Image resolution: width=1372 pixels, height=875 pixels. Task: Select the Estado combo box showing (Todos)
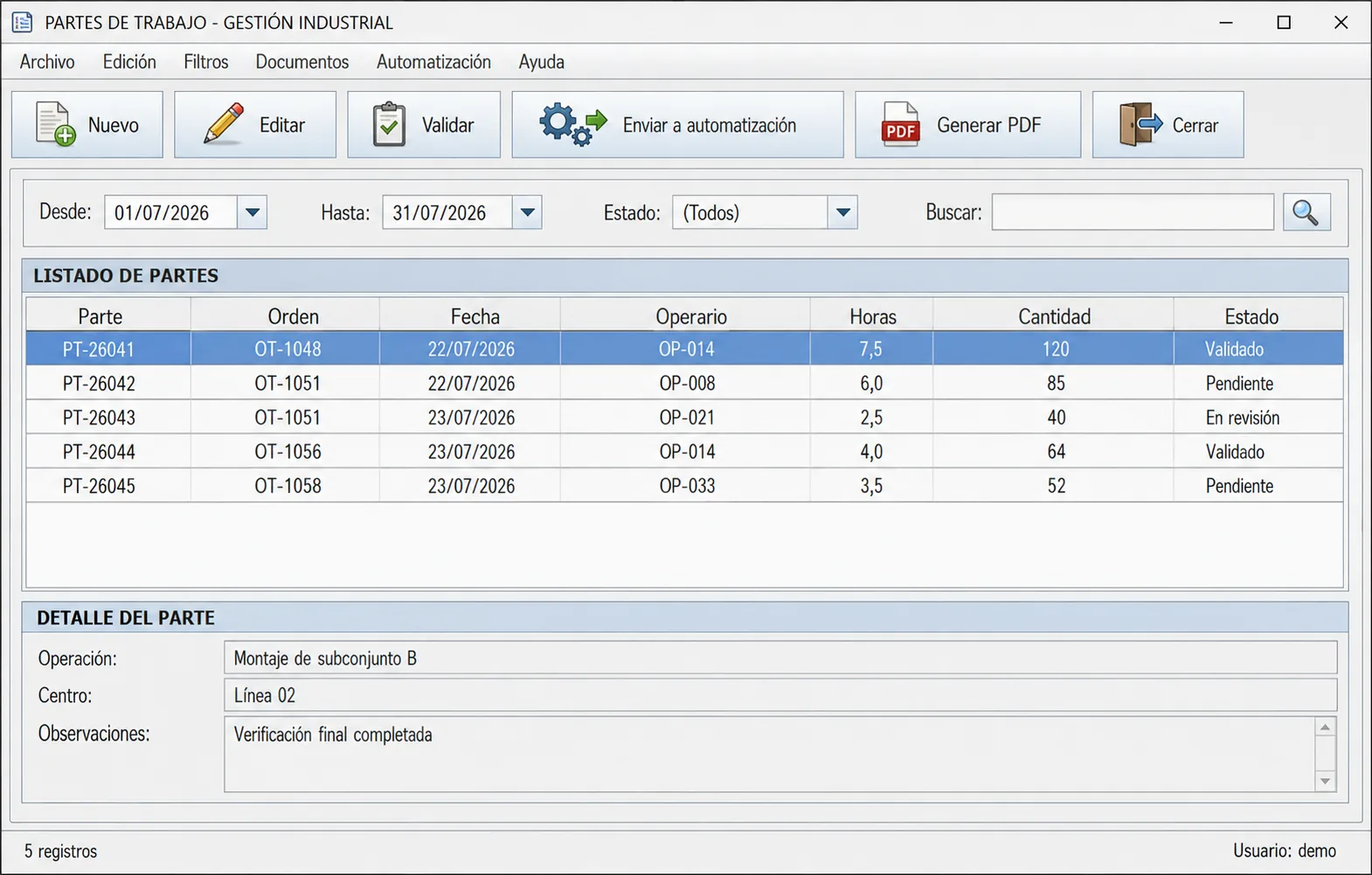[765, 212]
